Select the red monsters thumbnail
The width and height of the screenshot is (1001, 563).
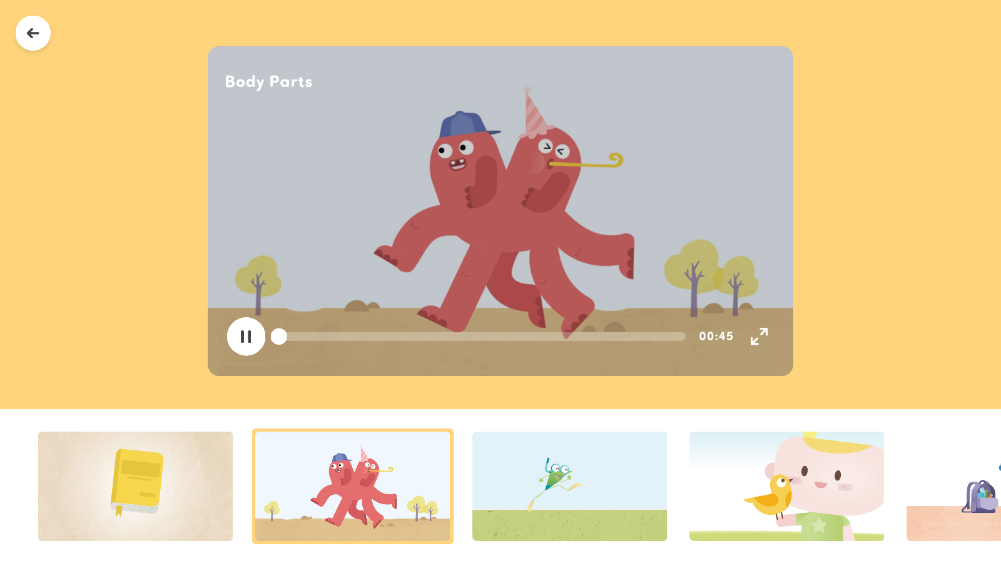click(x=352, y=486)
